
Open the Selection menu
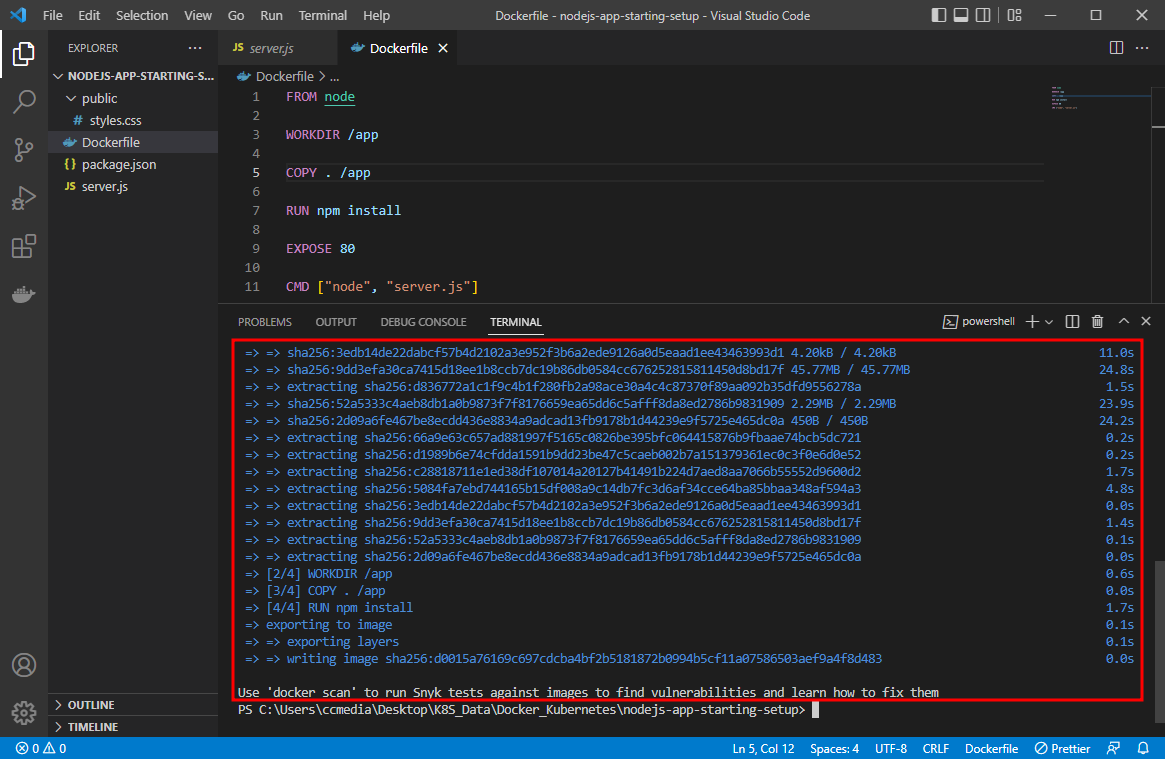pyautogui.click(x=142, y=15)
